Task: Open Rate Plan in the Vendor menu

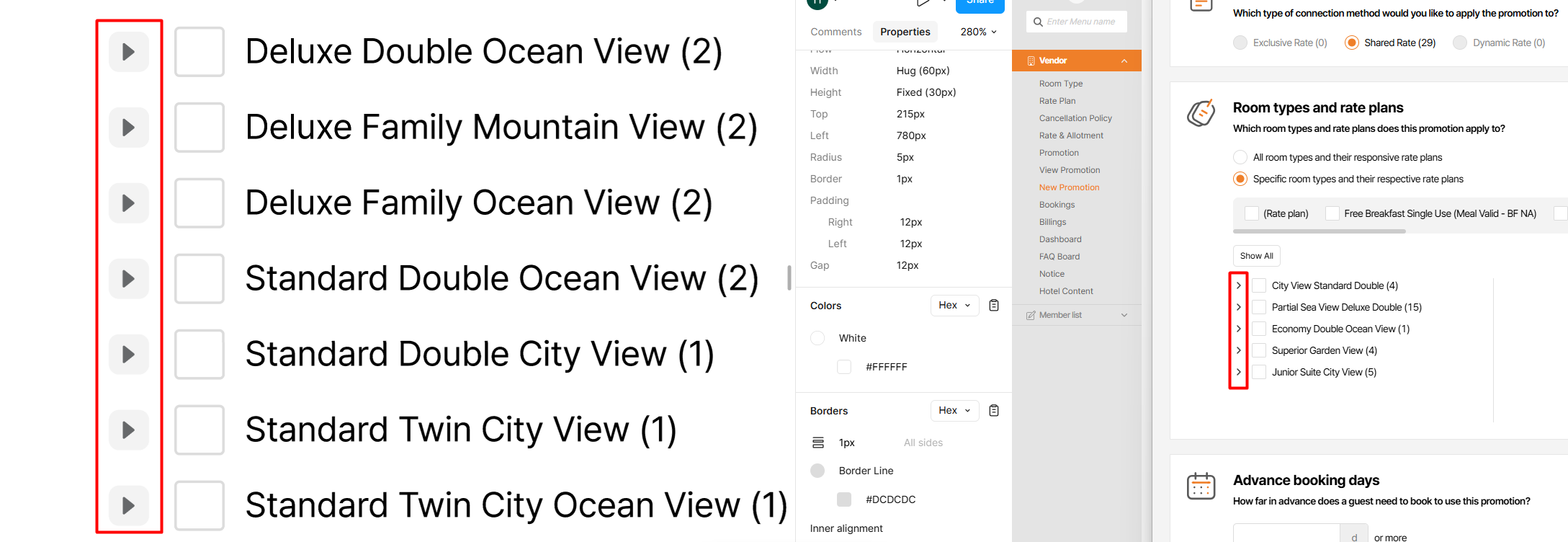Action: coord(1057,101)
